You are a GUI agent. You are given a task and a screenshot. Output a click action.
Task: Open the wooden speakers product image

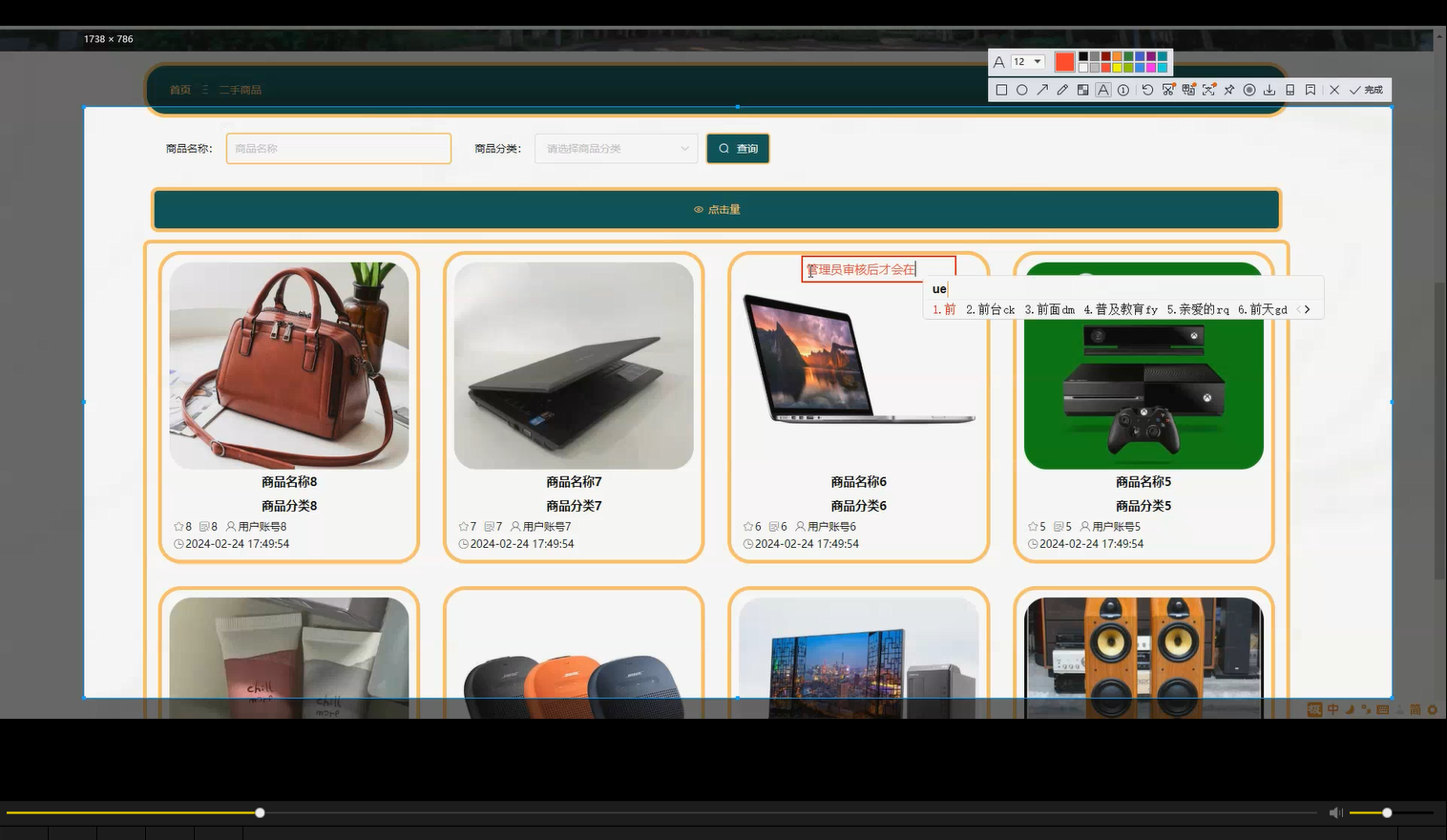pos(1143,658)
